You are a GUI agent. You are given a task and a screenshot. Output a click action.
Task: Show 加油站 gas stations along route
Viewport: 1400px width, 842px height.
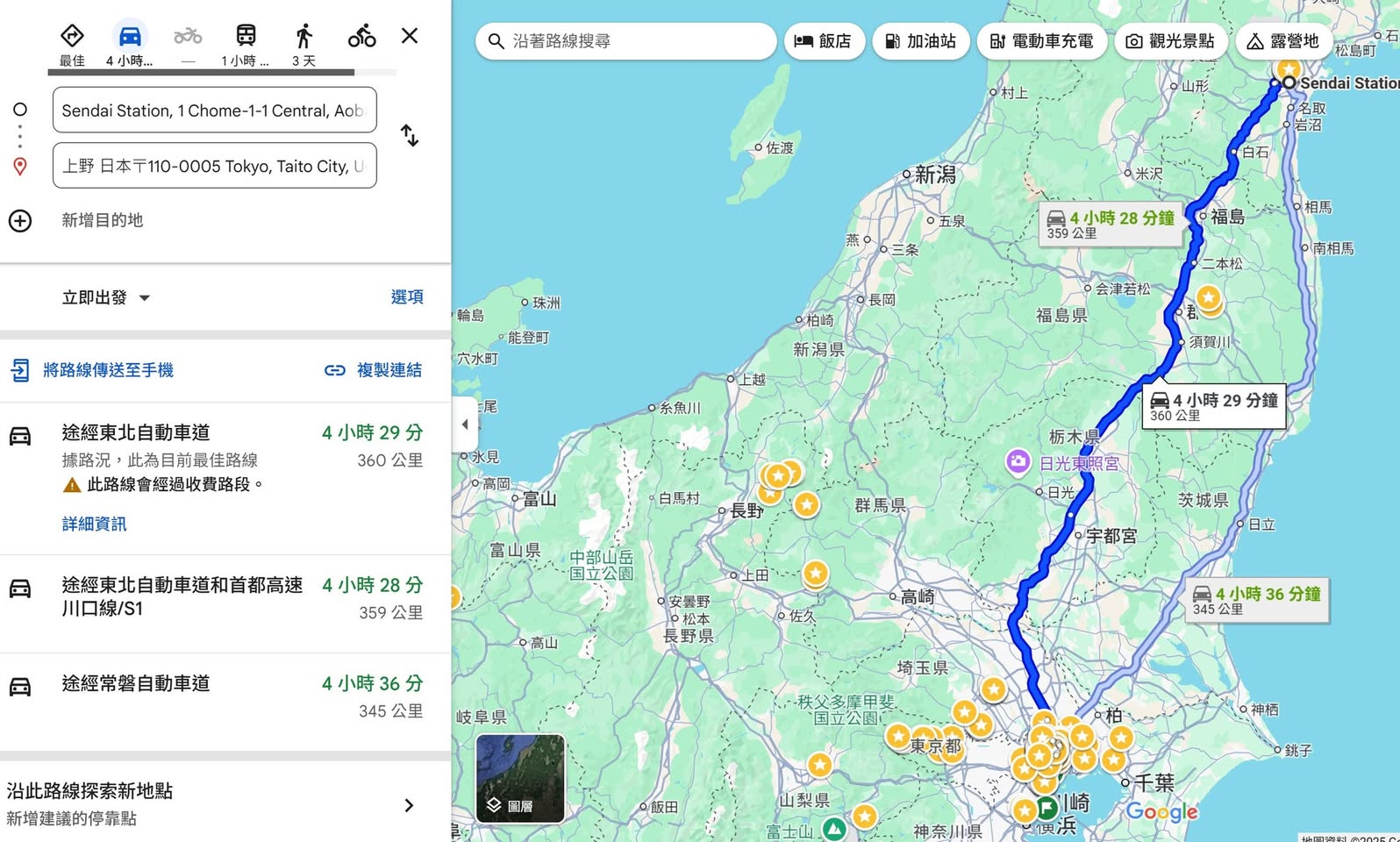click(x=920, y=41)
